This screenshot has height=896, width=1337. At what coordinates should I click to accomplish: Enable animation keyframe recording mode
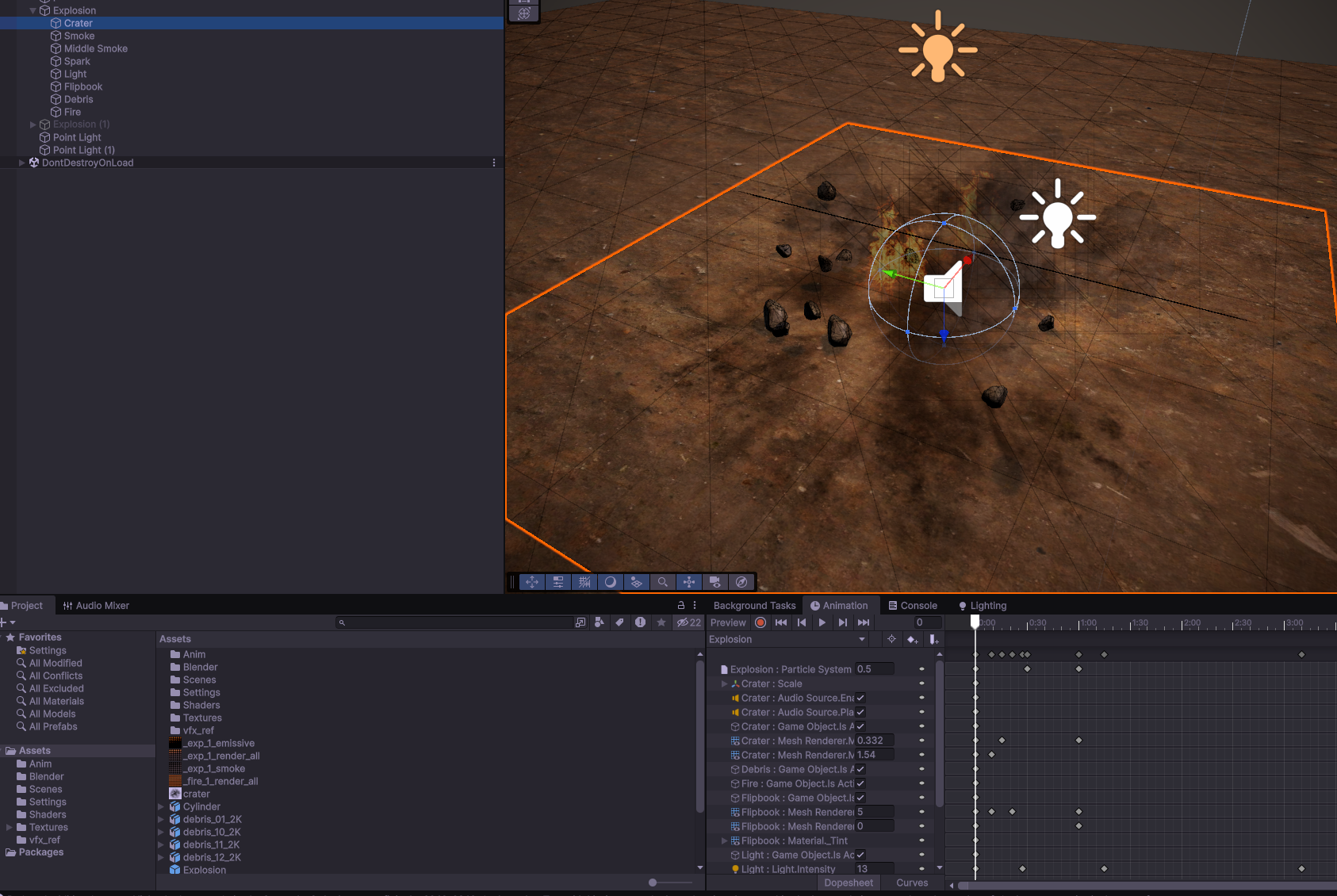[760, 622]
